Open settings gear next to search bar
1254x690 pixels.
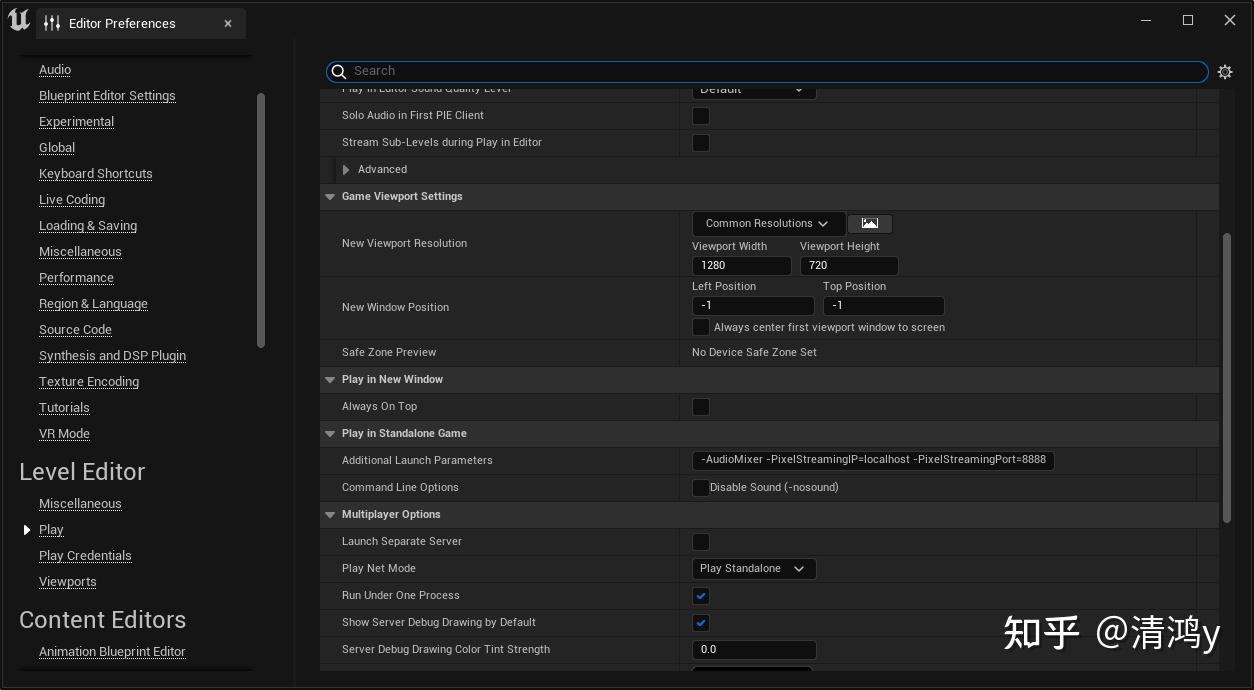1225,72
